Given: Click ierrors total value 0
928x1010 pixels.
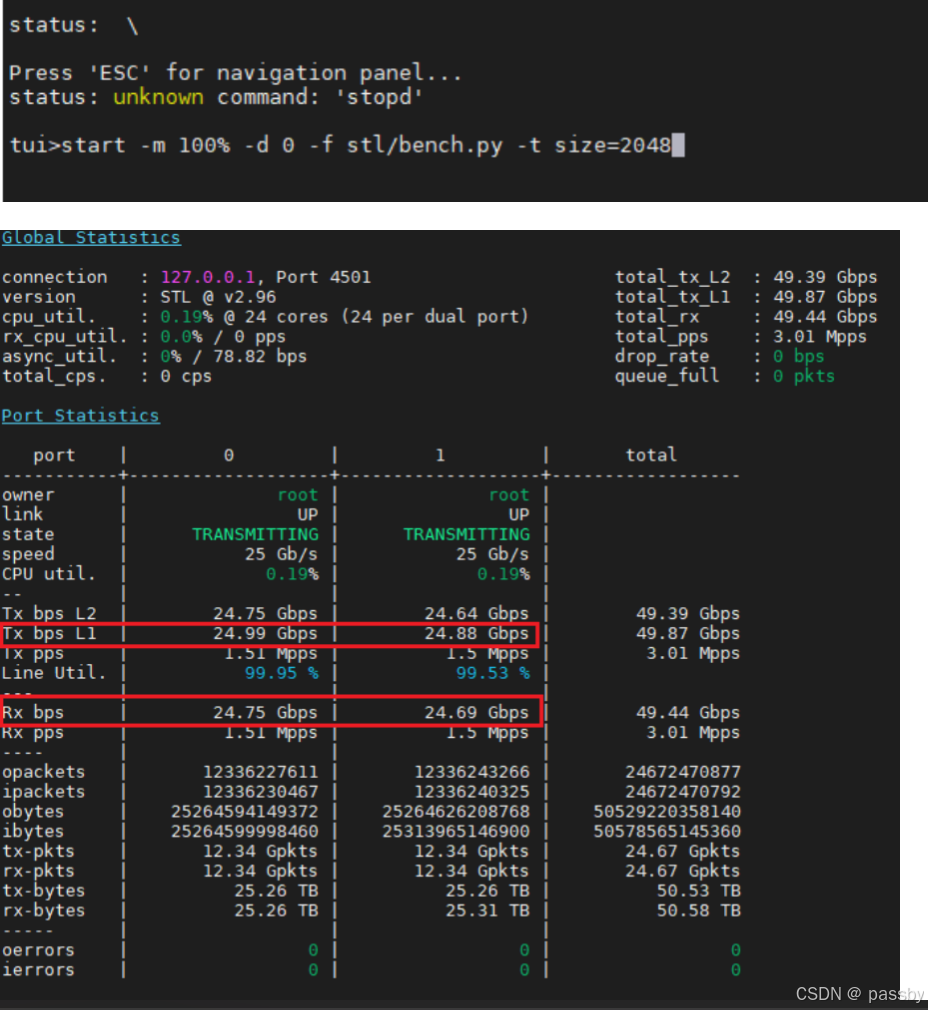Looking at the screenshot, I should click(735, 970).
